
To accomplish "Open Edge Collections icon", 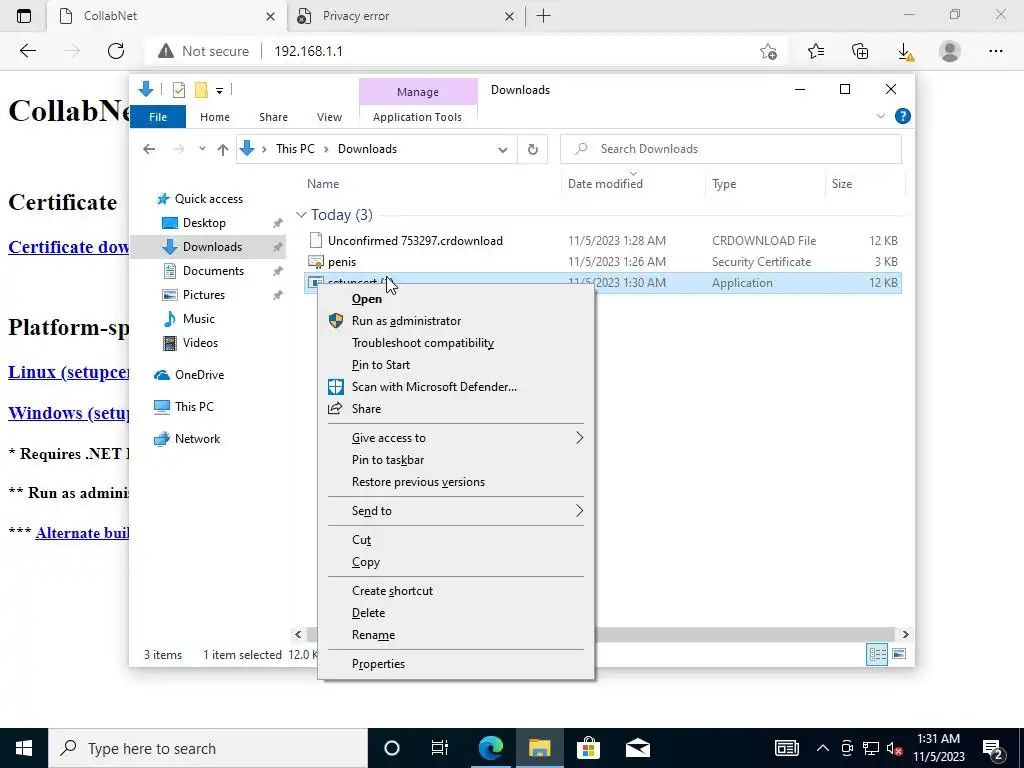I will pyautogui.click(x=860, y=51).
